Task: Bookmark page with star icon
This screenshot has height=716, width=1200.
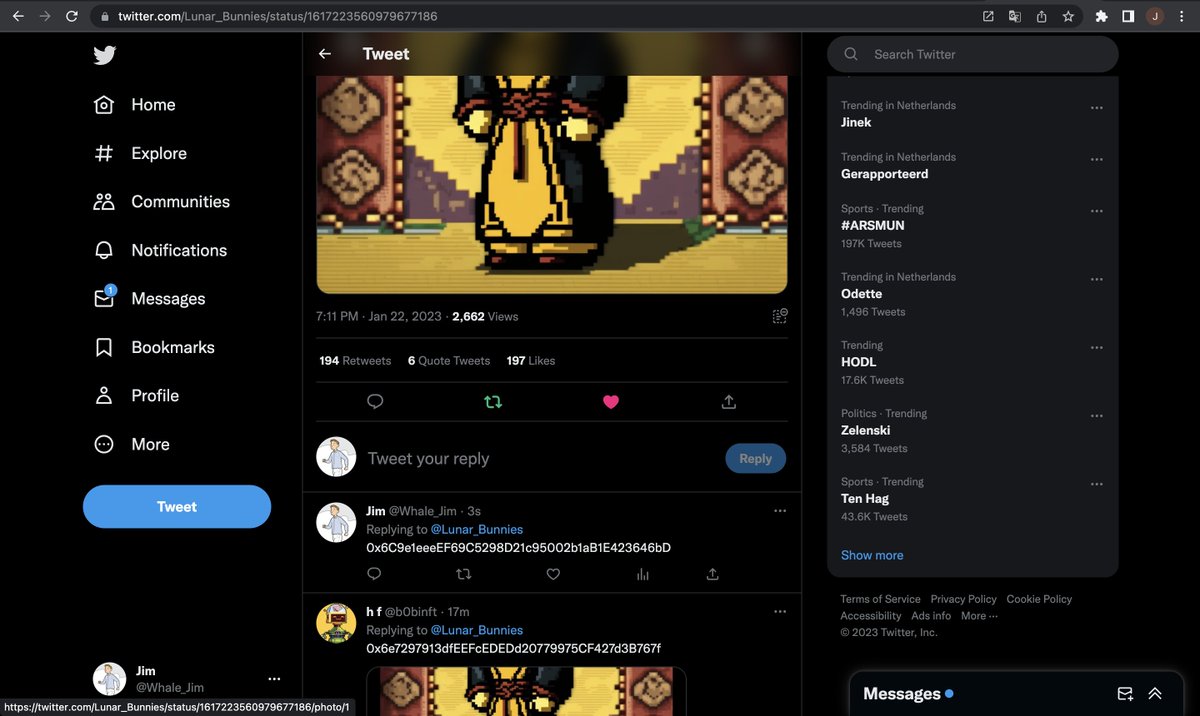Action: [1068, 16]
